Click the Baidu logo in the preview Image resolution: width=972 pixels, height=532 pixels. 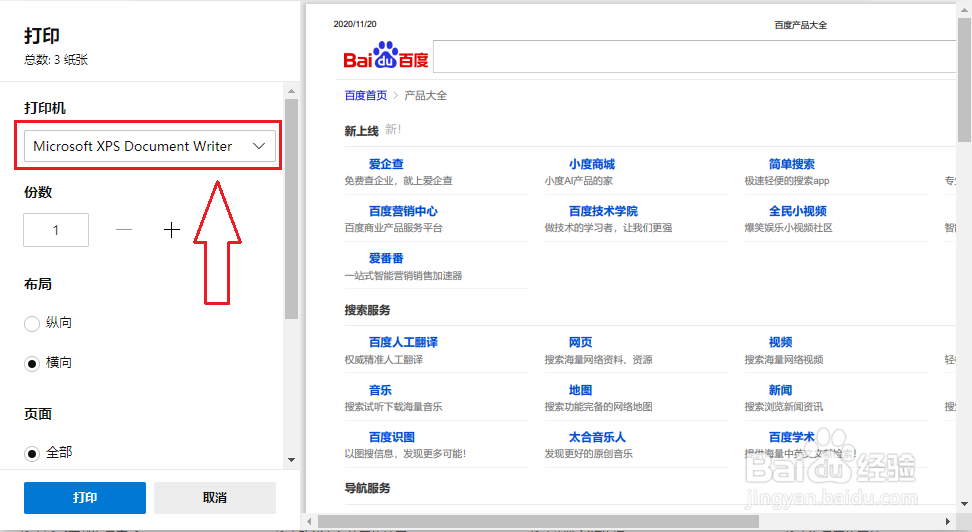tap(386, 56)
